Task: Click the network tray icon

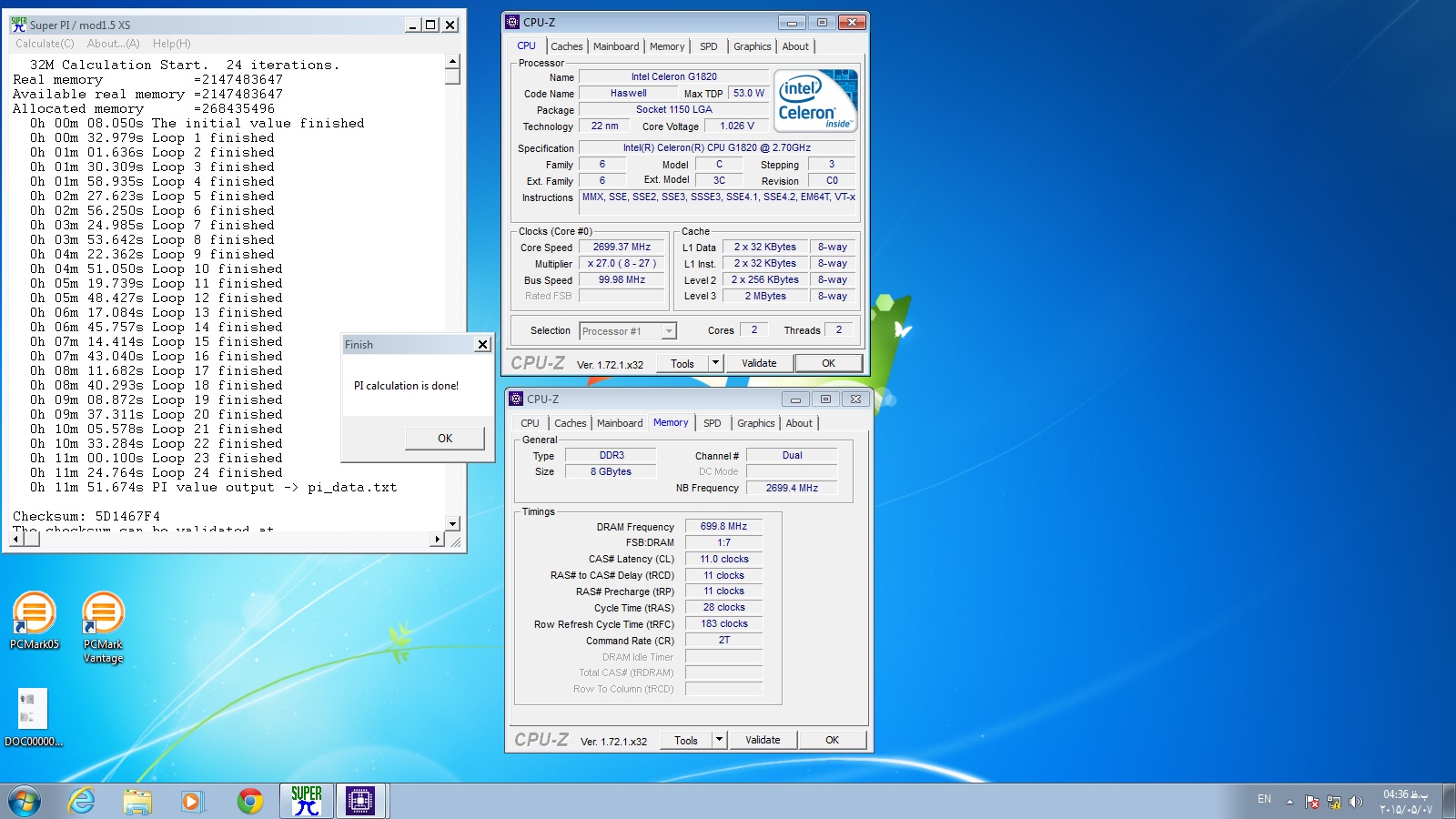Action: [x=1334, y=802]
